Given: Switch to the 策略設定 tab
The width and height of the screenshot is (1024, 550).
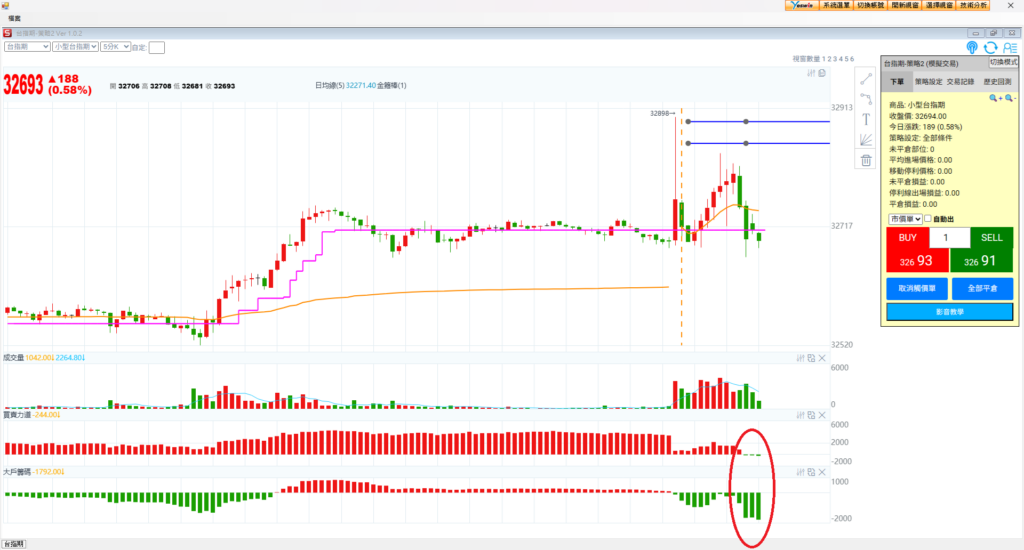Looking at the screenshot, I should point(929,83).
